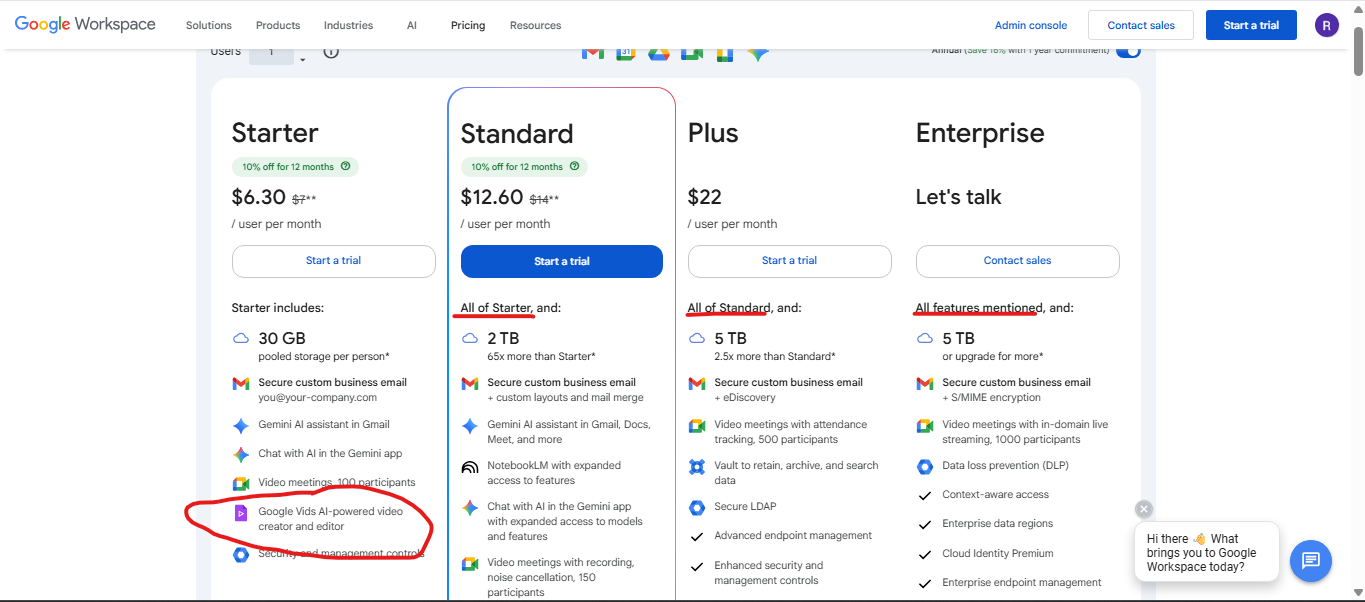Click the Google Calendar icon at the top

625,53
